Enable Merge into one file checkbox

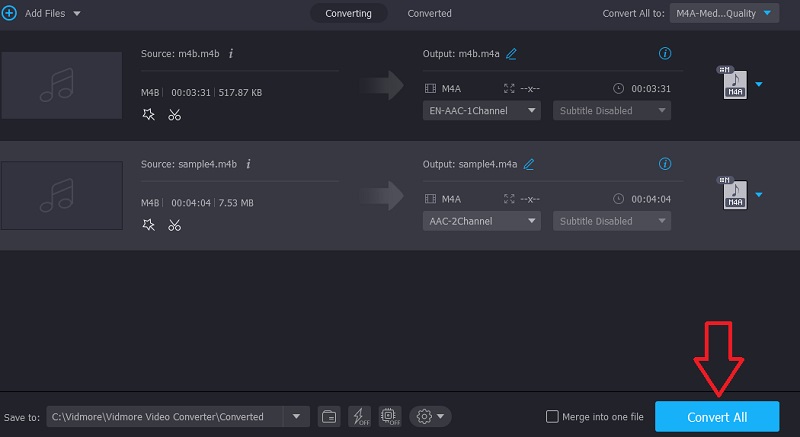[x=552, y=416]
